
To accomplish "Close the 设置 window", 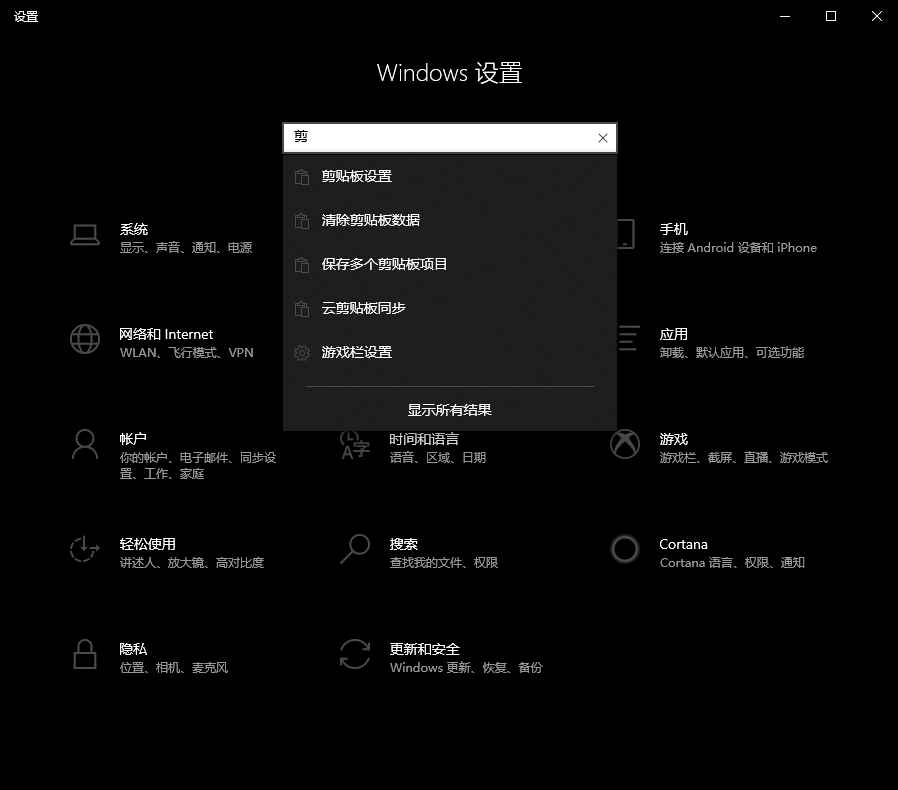I will (x=876, y=16).
